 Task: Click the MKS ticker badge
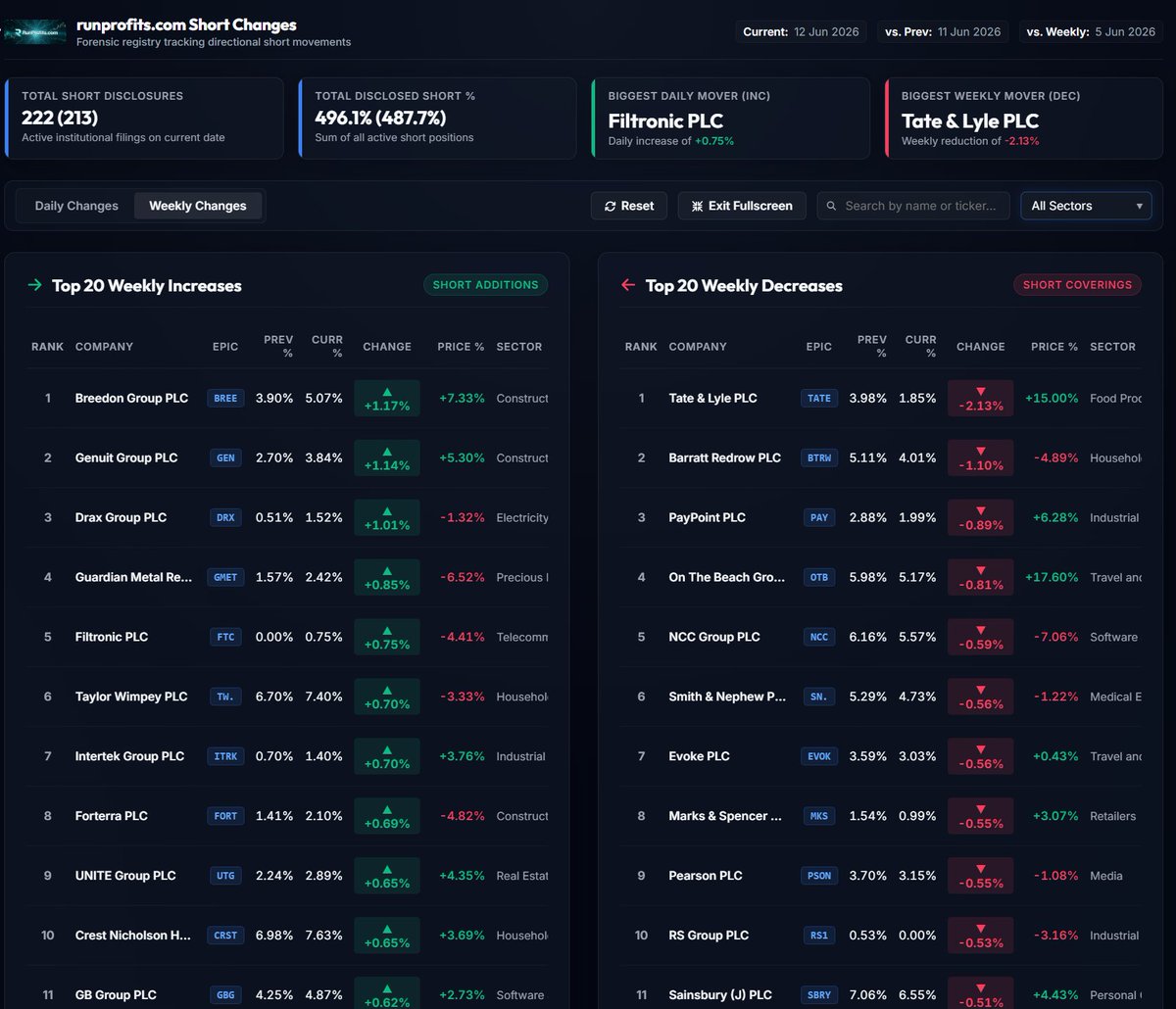point(819,816)
